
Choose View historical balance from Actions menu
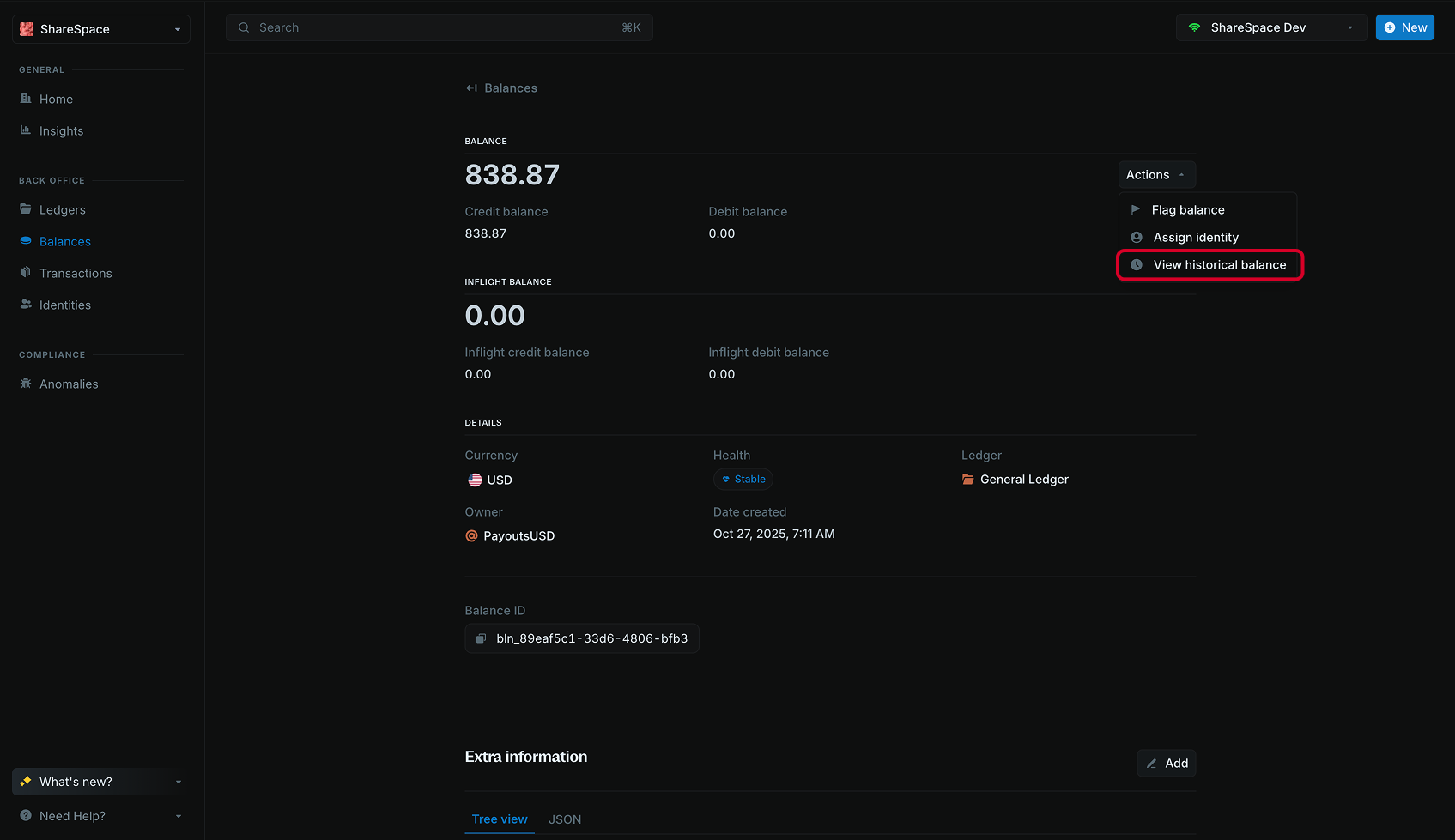pyautogui.click(x=1220, y=264)
